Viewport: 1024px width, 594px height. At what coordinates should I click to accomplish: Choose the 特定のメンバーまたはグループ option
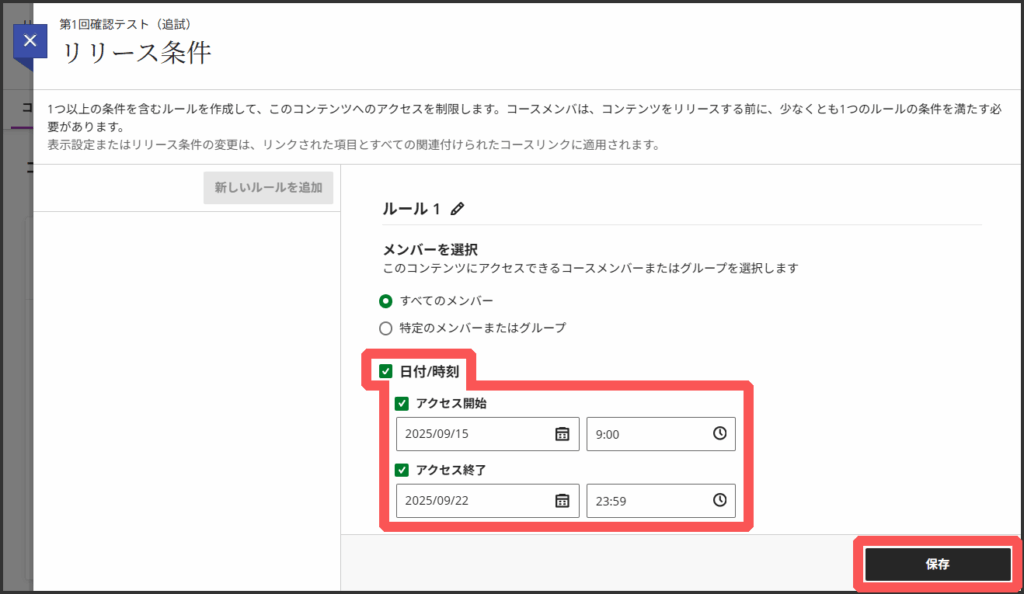pos(386,328)
